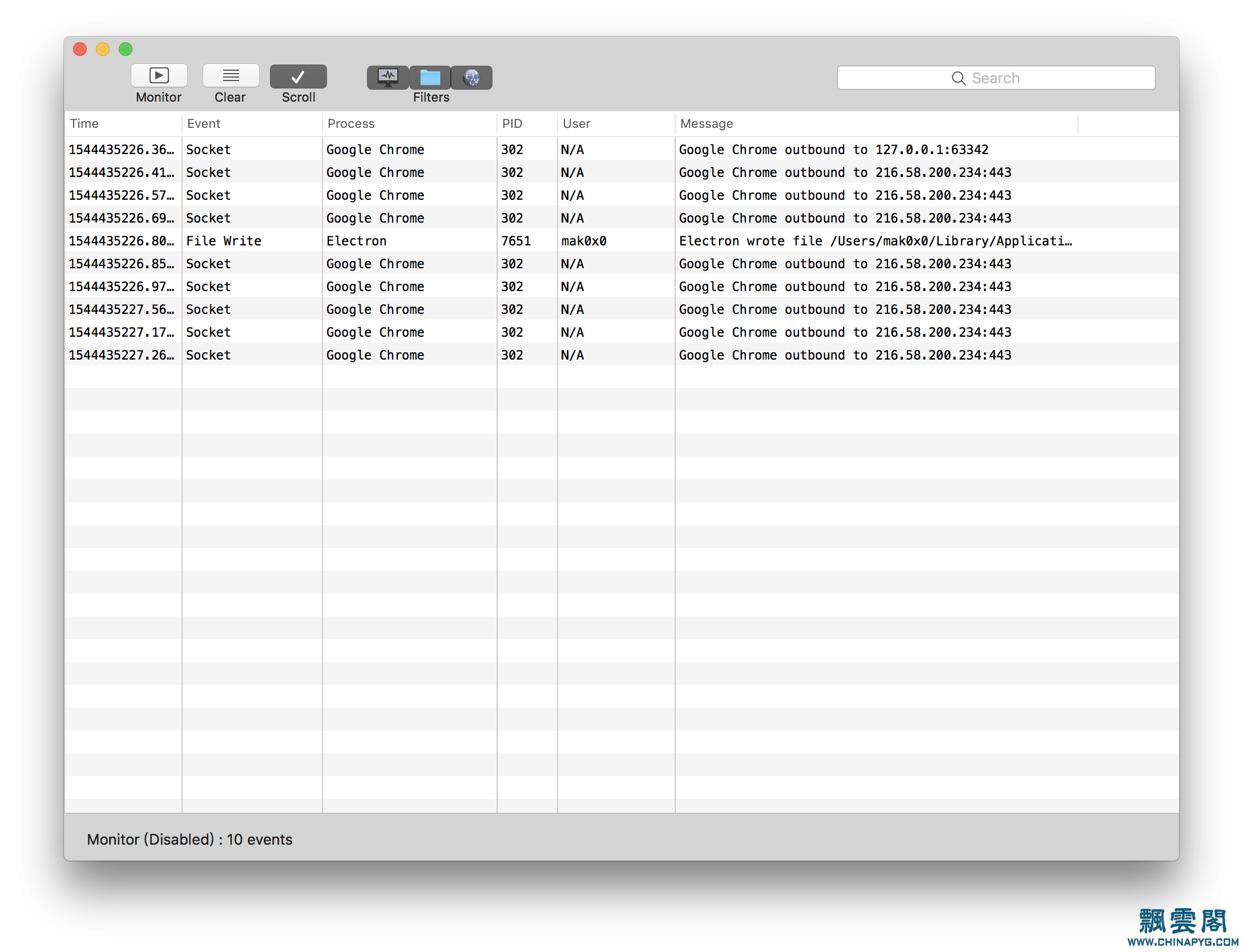Select row with time 1544435226.57…
1243x952 pixels.
pos(621,195)
